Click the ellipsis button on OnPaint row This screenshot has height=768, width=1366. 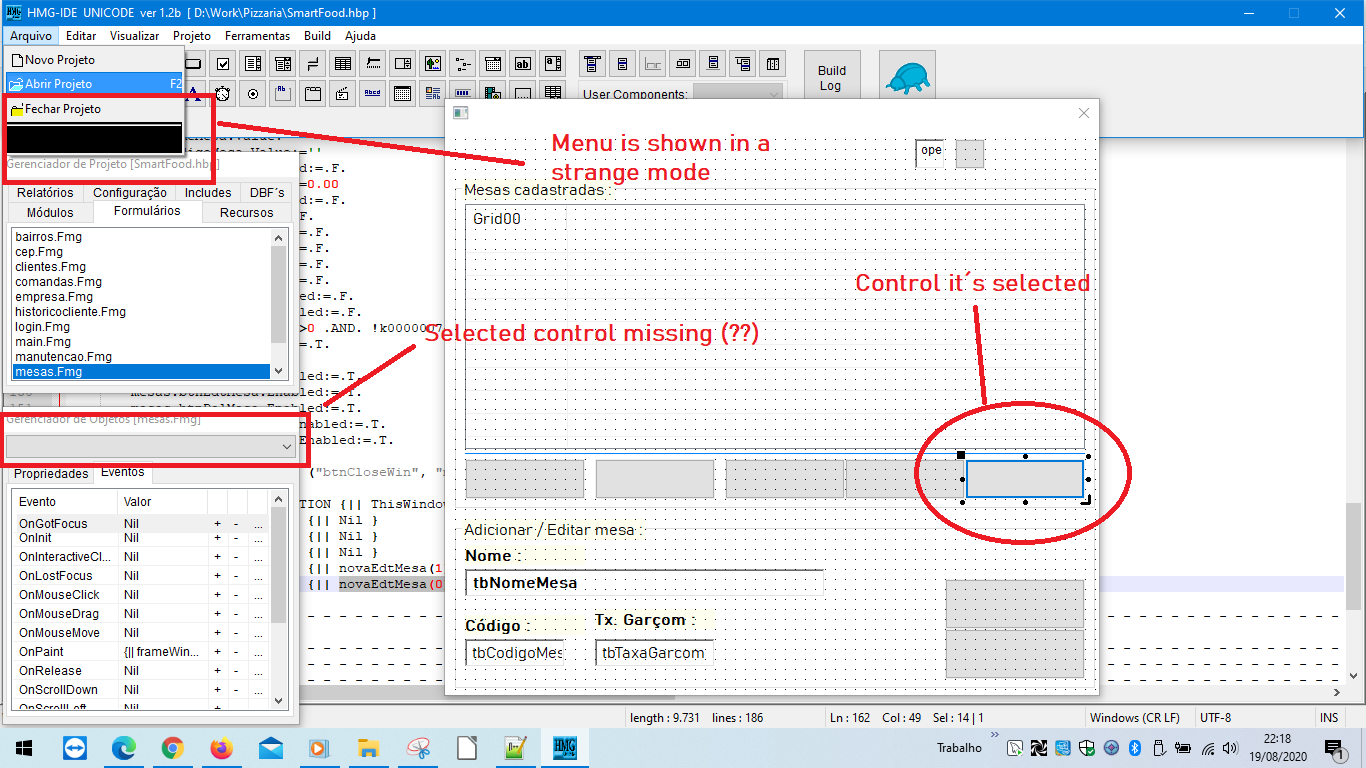click(257, 651)
